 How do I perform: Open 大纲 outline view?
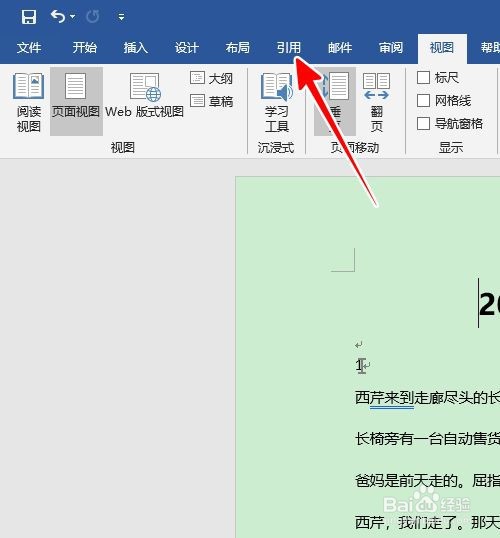click(x=212, y=79)
